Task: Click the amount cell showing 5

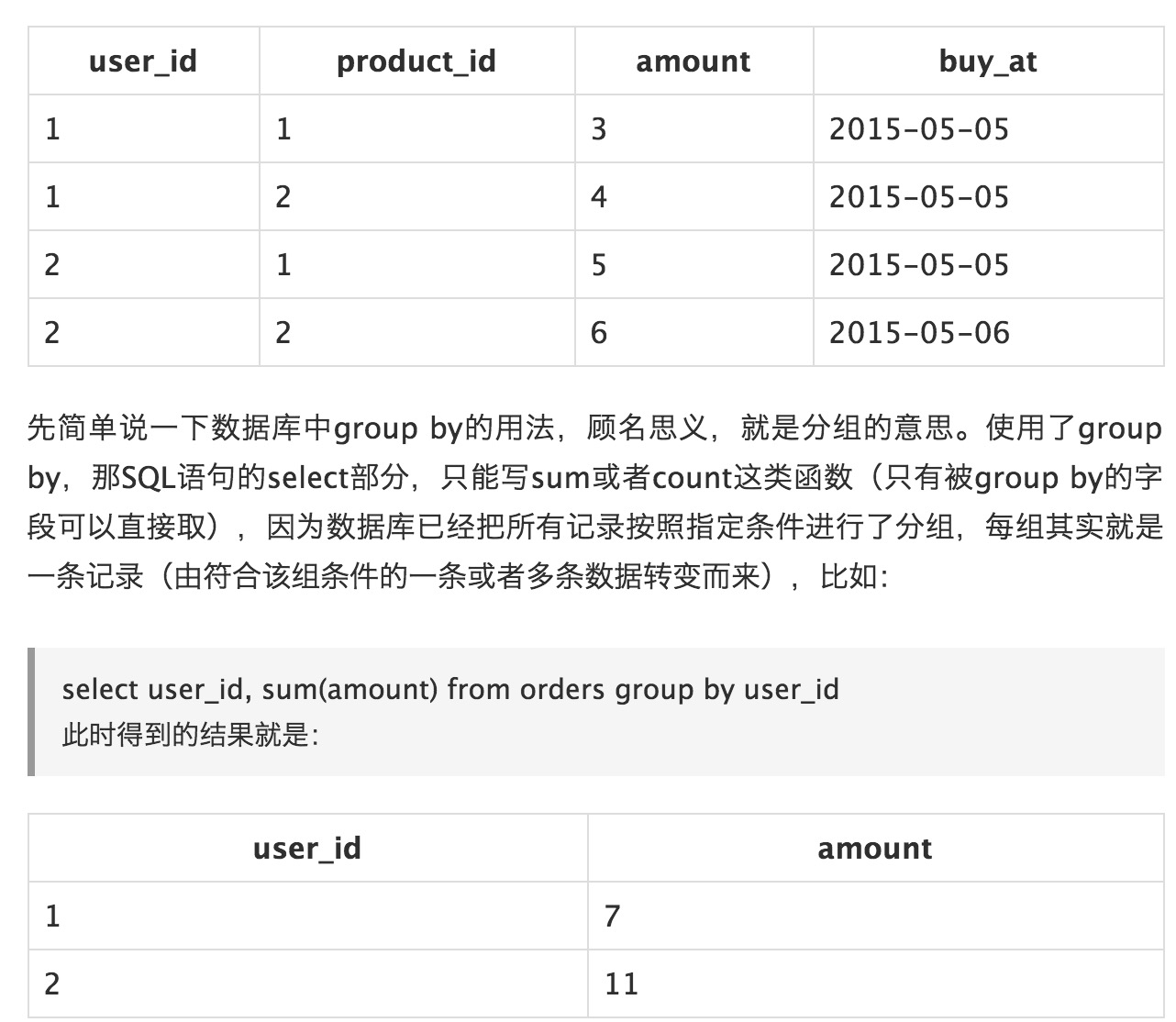Action: [x=693, y=264]
